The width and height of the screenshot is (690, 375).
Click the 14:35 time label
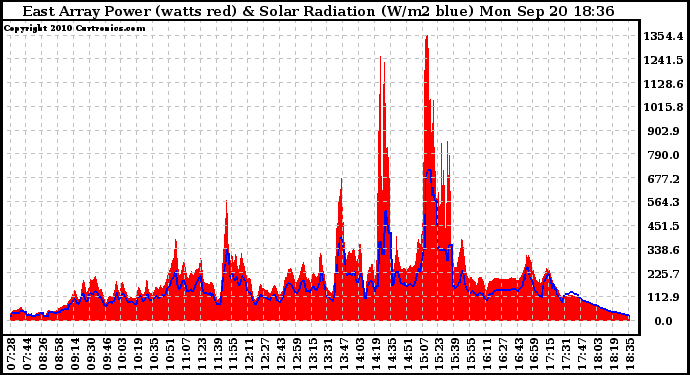point(392,354)
